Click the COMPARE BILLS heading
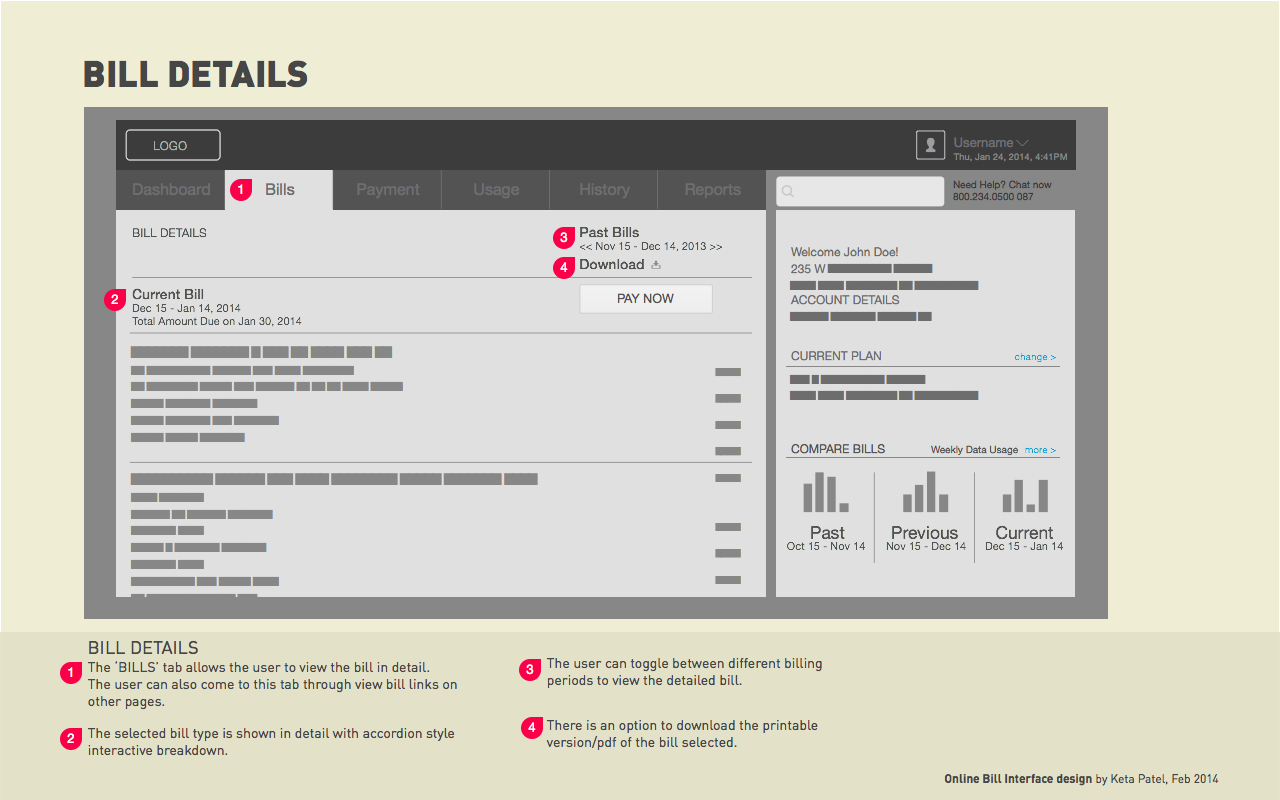Image resolution: width=1280 pixels, height=800 pixels. click(838, 449)
